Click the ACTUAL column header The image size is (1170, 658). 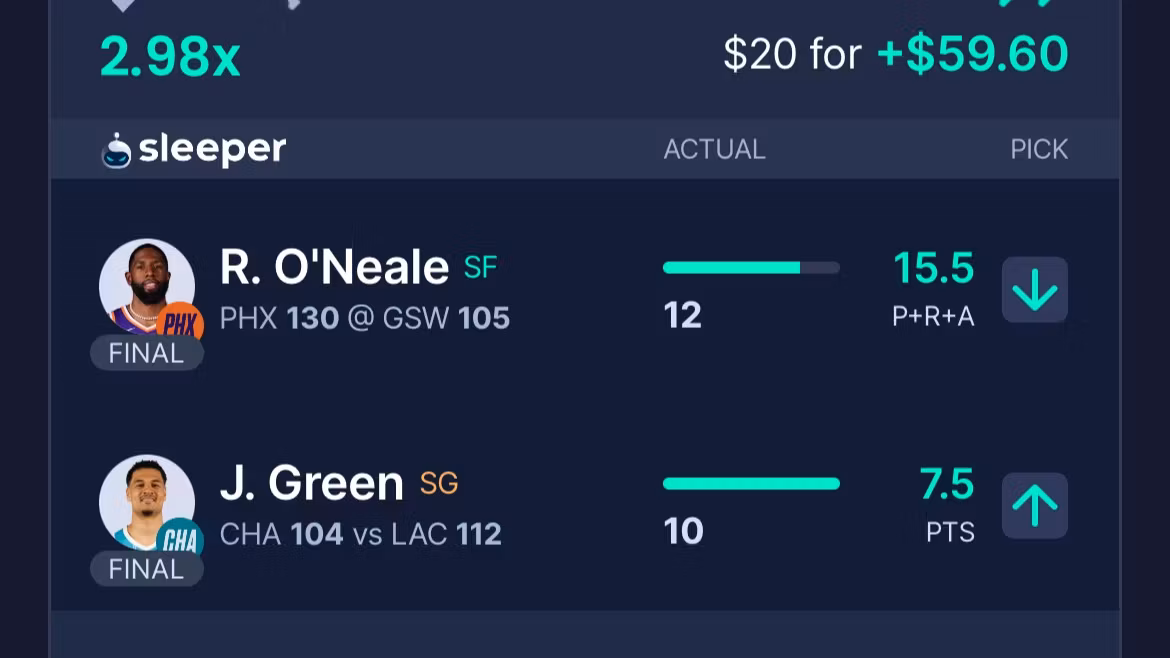tap(714, 150)
